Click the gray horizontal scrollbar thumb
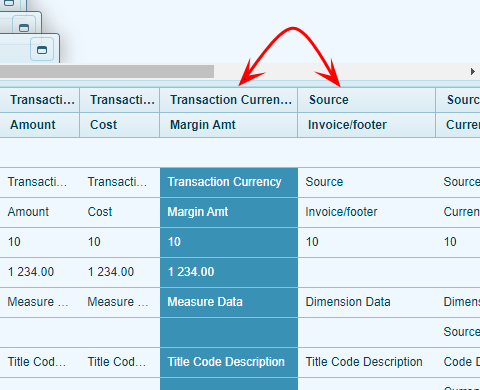Screen dimensions: 480x390 (x=107, y=71)
